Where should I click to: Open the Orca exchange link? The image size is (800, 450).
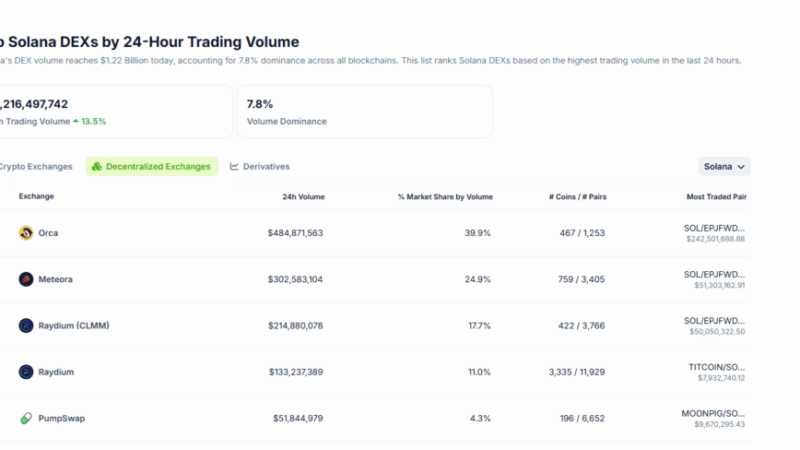point(48,233)
